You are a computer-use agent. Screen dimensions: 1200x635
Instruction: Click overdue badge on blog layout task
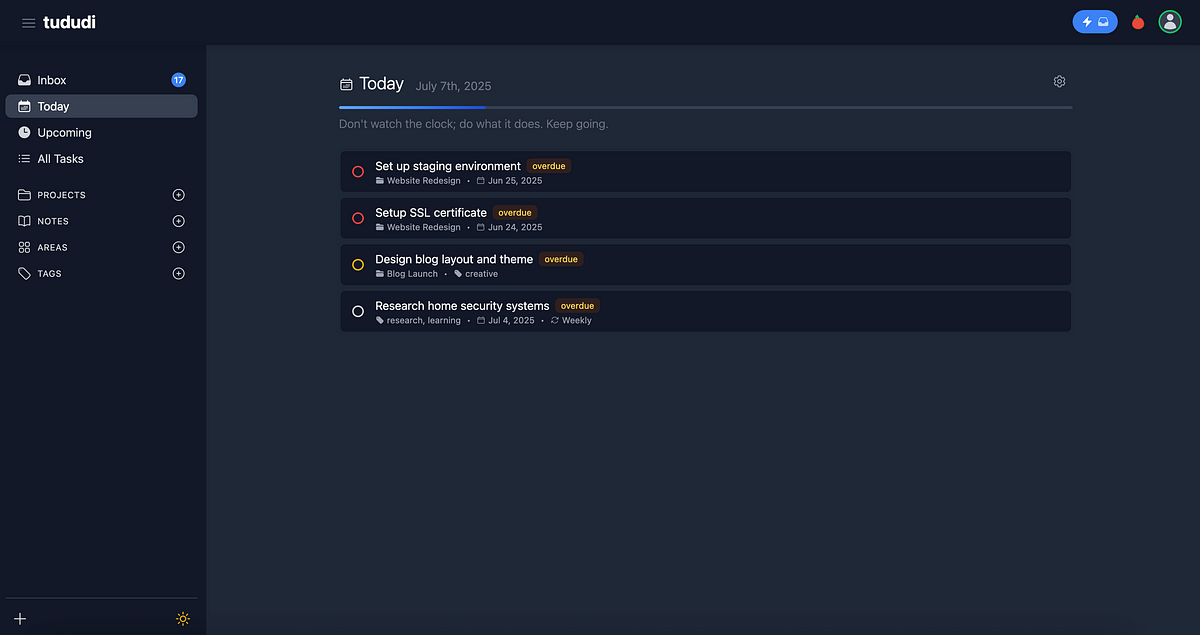(x=561, y=259)
